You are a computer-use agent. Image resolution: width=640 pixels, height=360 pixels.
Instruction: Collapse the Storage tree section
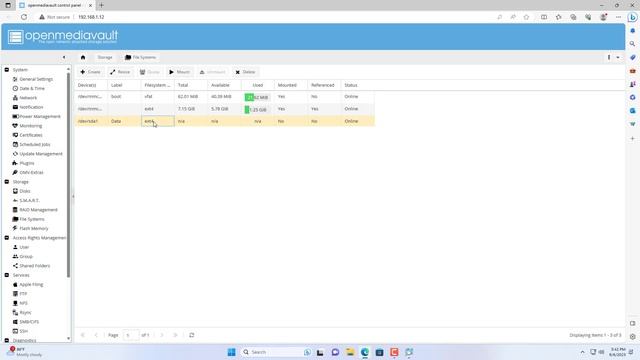click(7, 182)
